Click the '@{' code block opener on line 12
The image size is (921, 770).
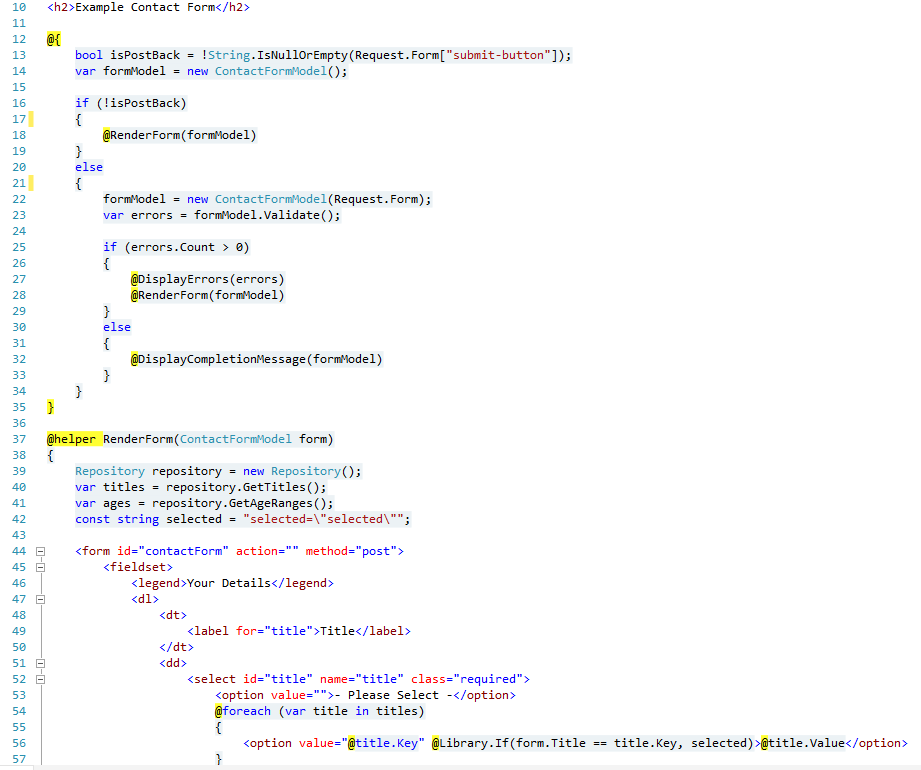(x=53, y=39)
